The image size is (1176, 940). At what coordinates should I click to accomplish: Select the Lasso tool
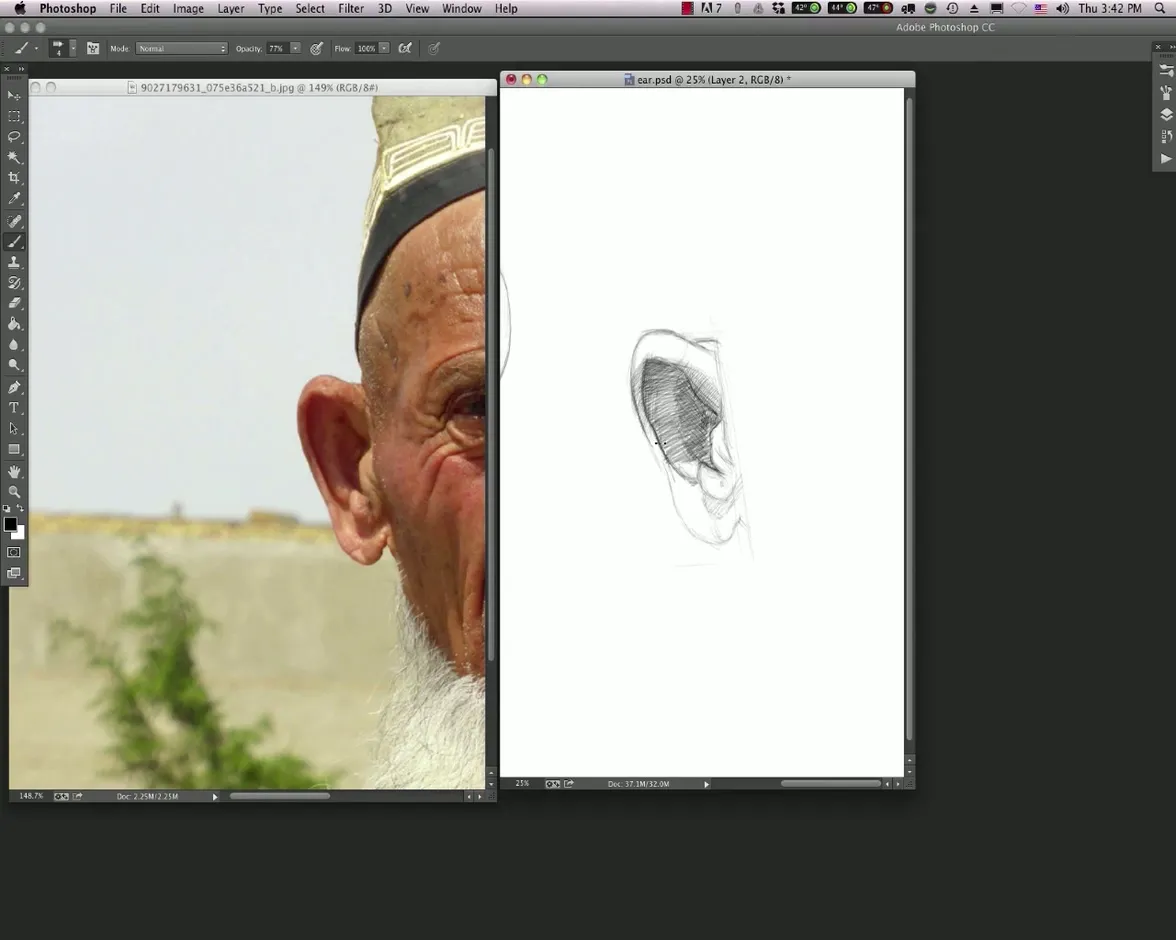(14, 137)
